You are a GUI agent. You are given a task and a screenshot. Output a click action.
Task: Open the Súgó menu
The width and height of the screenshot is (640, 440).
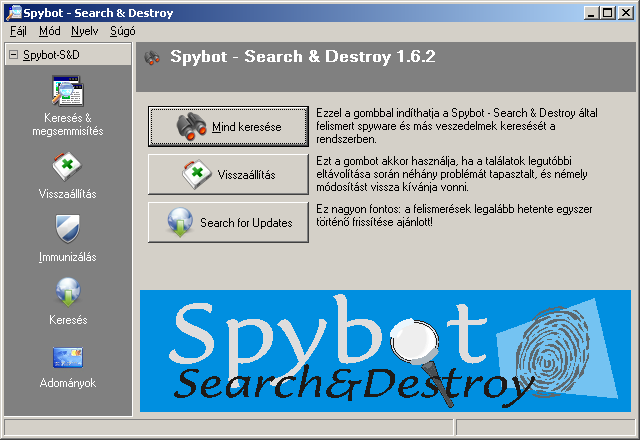pos(122,31)
